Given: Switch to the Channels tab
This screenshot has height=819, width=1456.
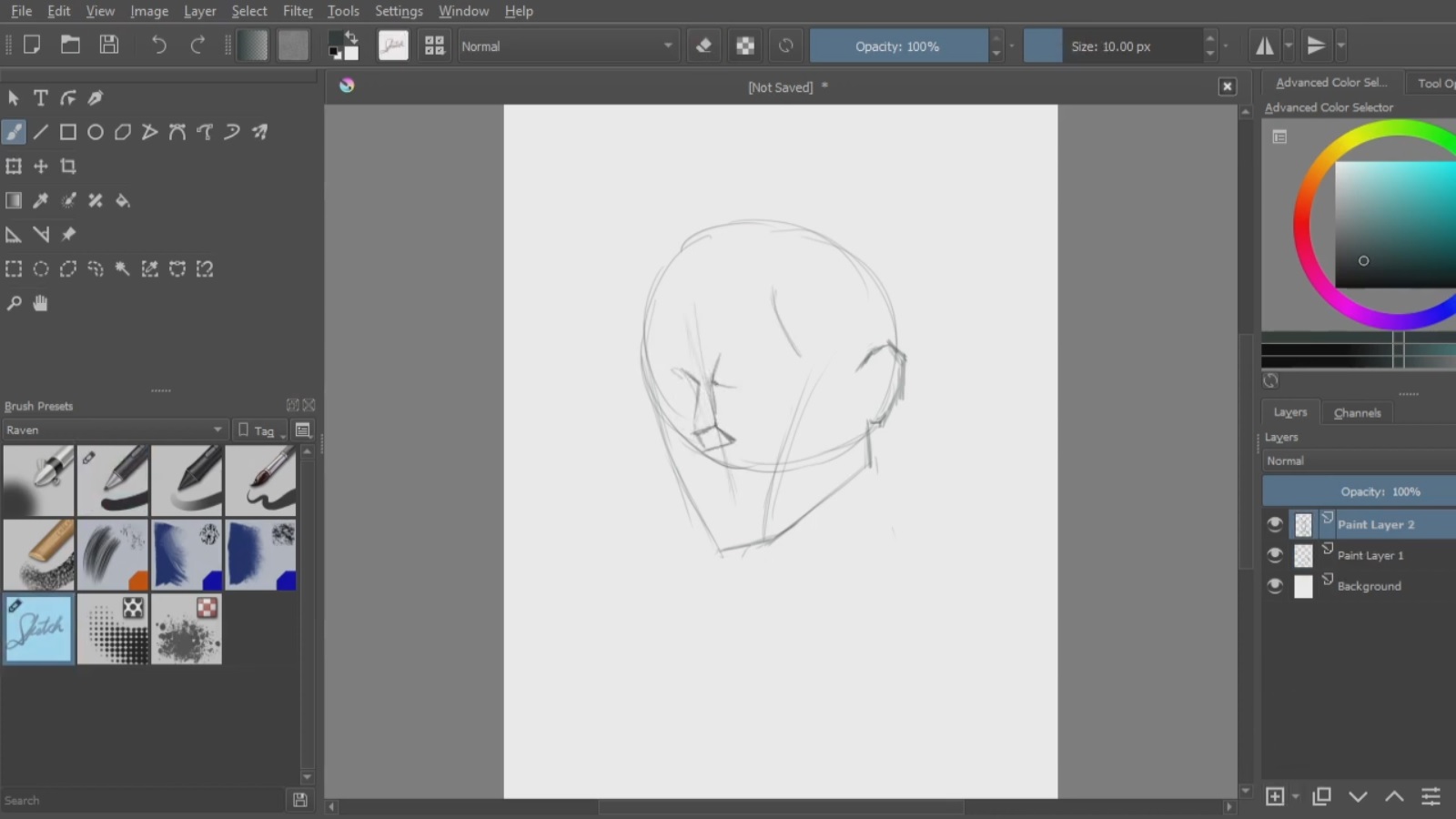Looking at the screenshot, I should pos(1357,413).
